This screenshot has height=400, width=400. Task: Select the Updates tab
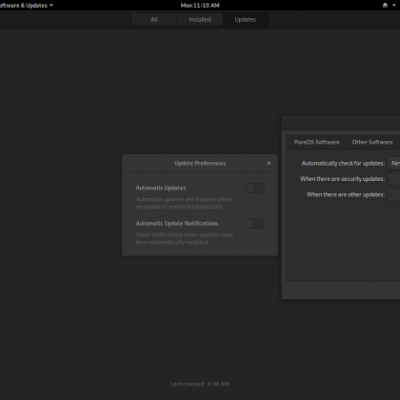[x=245, y=20]
